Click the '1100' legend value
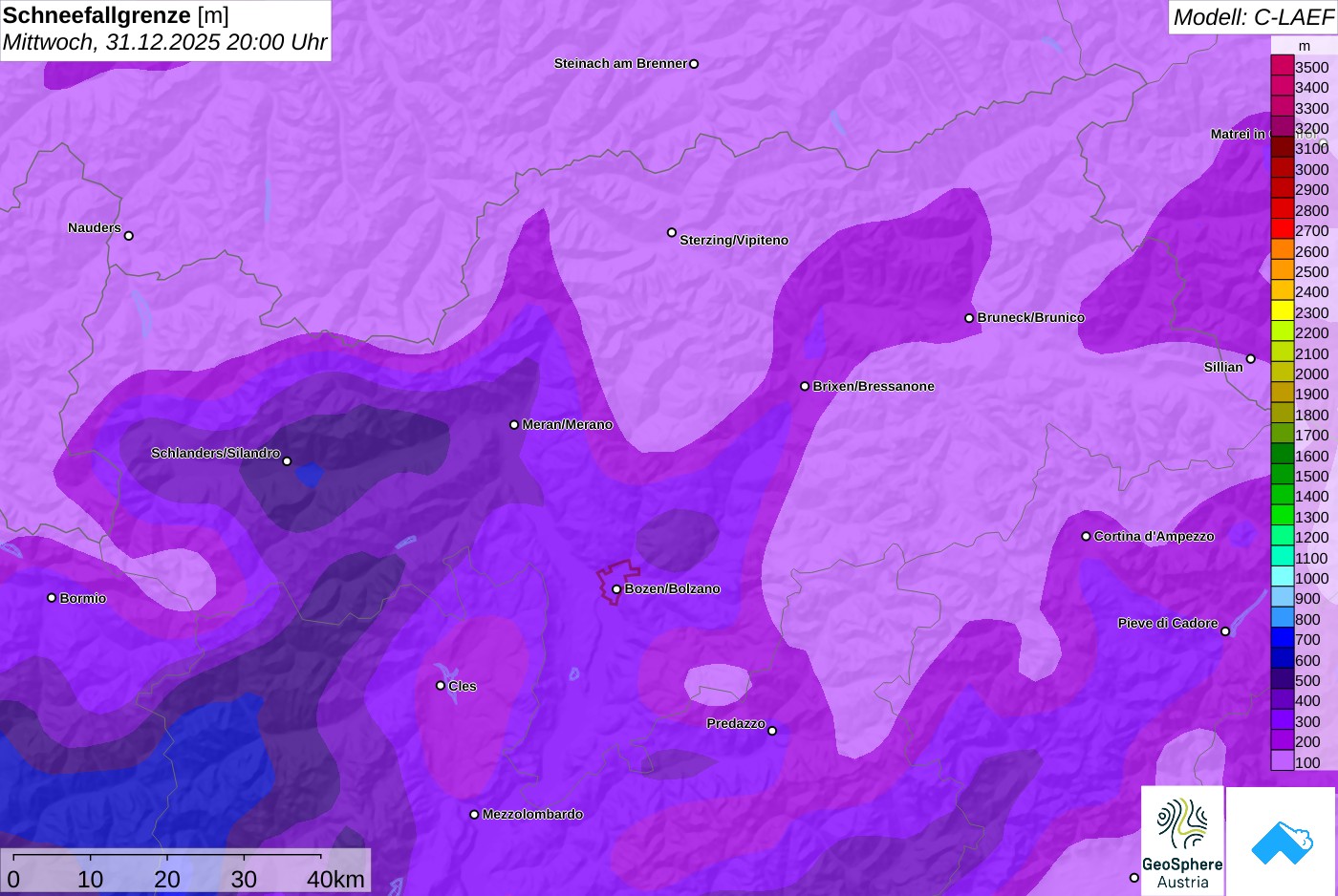 click(1311, 558)
